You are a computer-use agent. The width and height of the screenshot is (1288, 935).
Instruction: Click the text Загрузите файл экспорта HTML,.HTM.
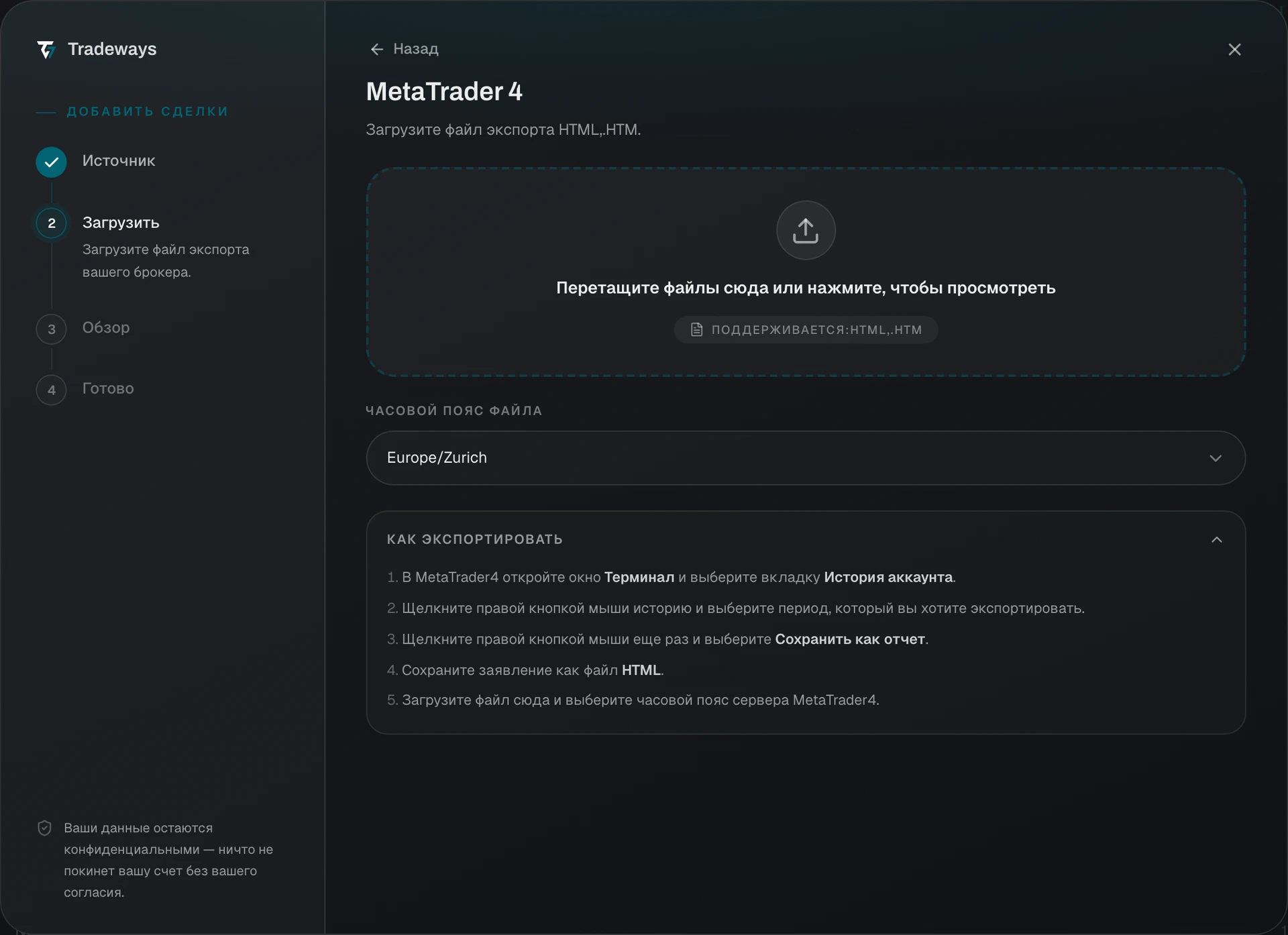[x=504, y=129]
